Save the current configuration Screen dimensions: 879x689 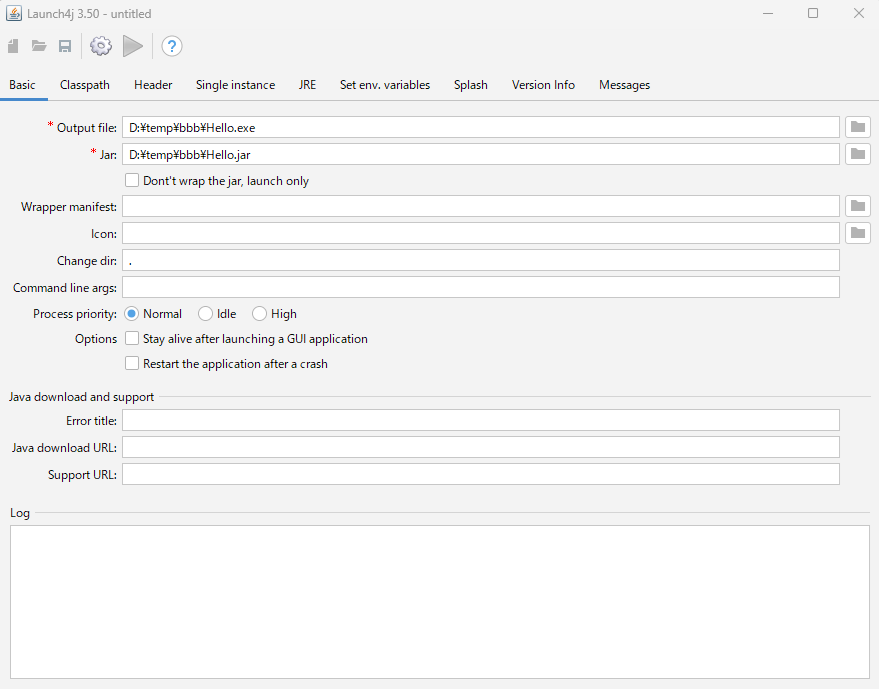(x=65, y=46)
